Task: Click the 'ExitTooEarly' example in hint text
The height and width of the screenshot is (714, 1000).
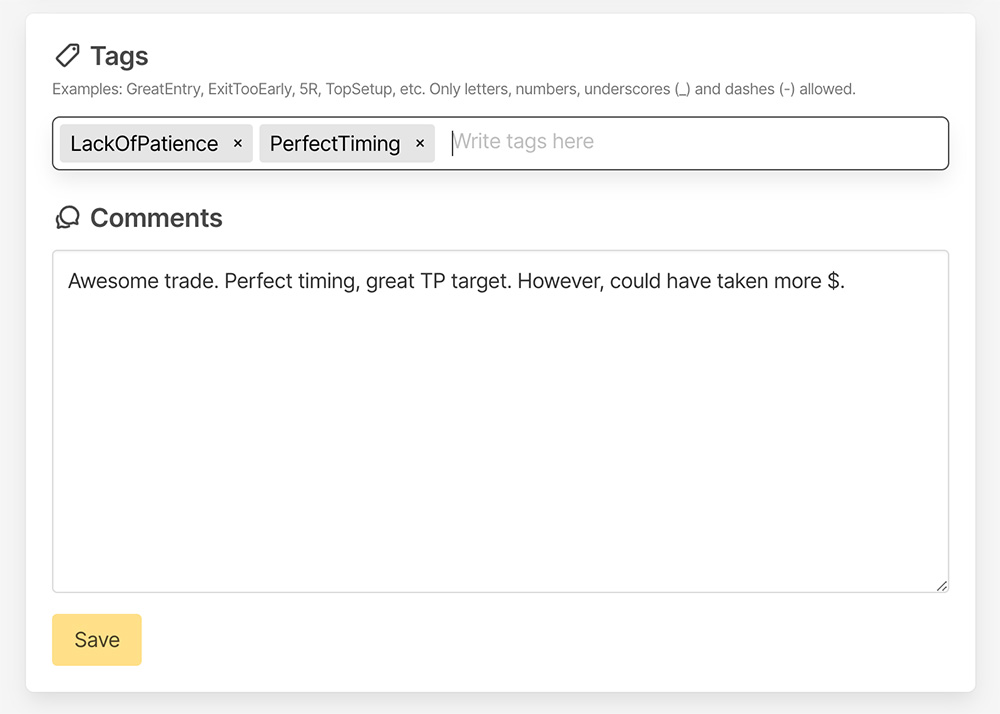Action: [250, 89]
